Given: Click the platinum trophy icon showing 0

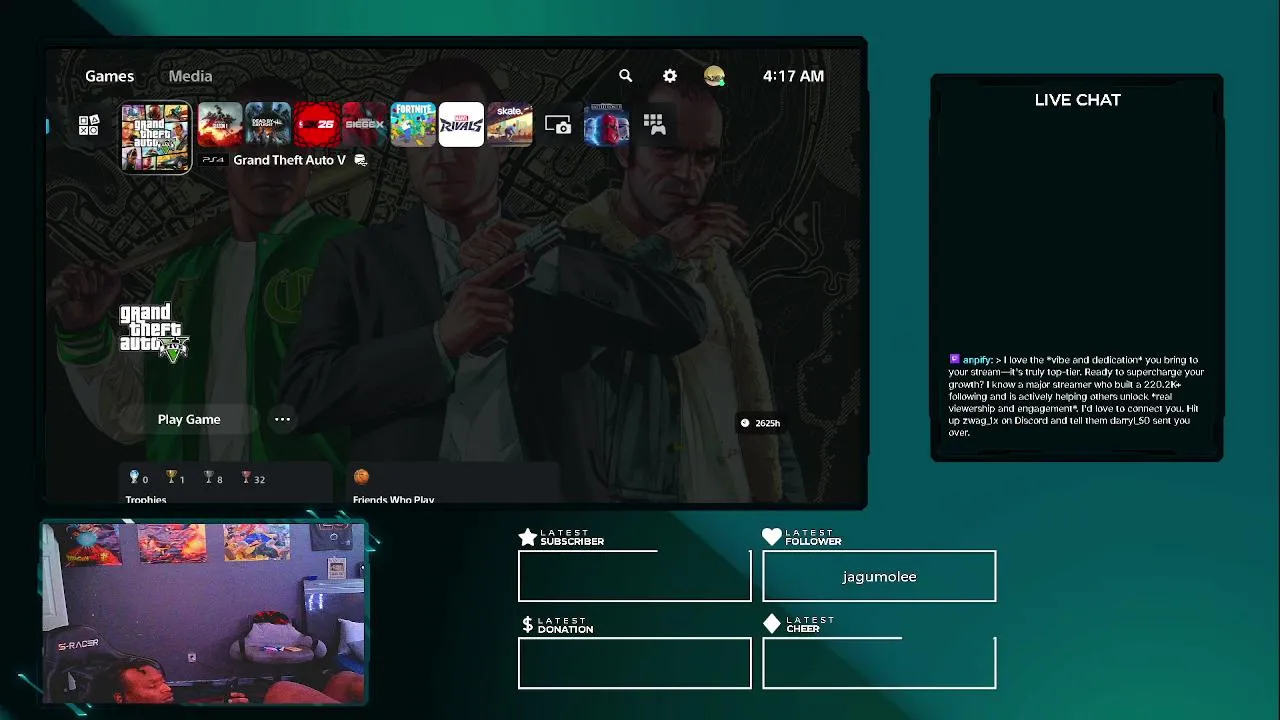Looking at the screenshot, I should [x=134, y=478].
